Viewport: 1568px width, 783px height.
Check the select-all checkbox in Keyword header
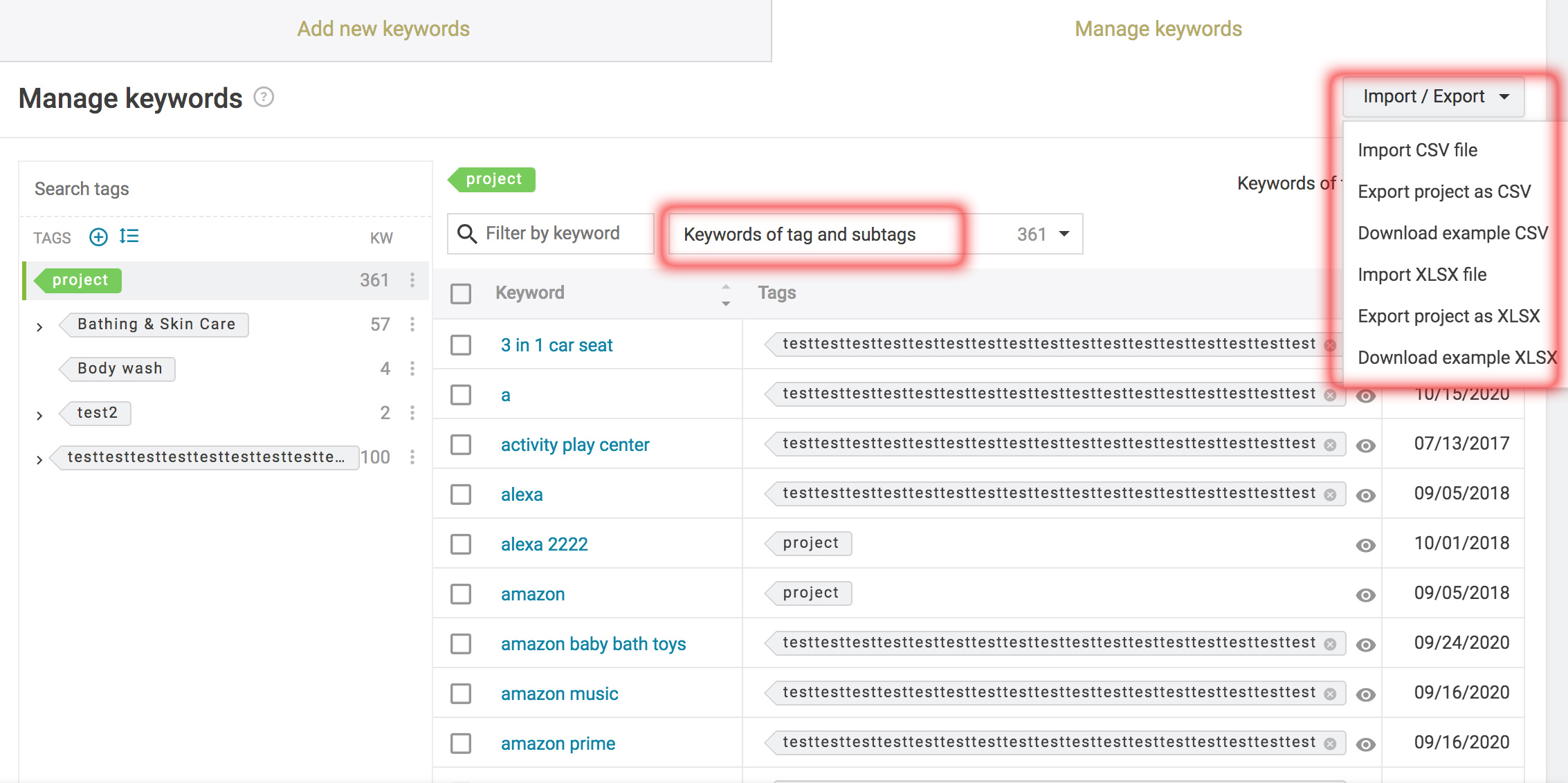click(461, 294)
